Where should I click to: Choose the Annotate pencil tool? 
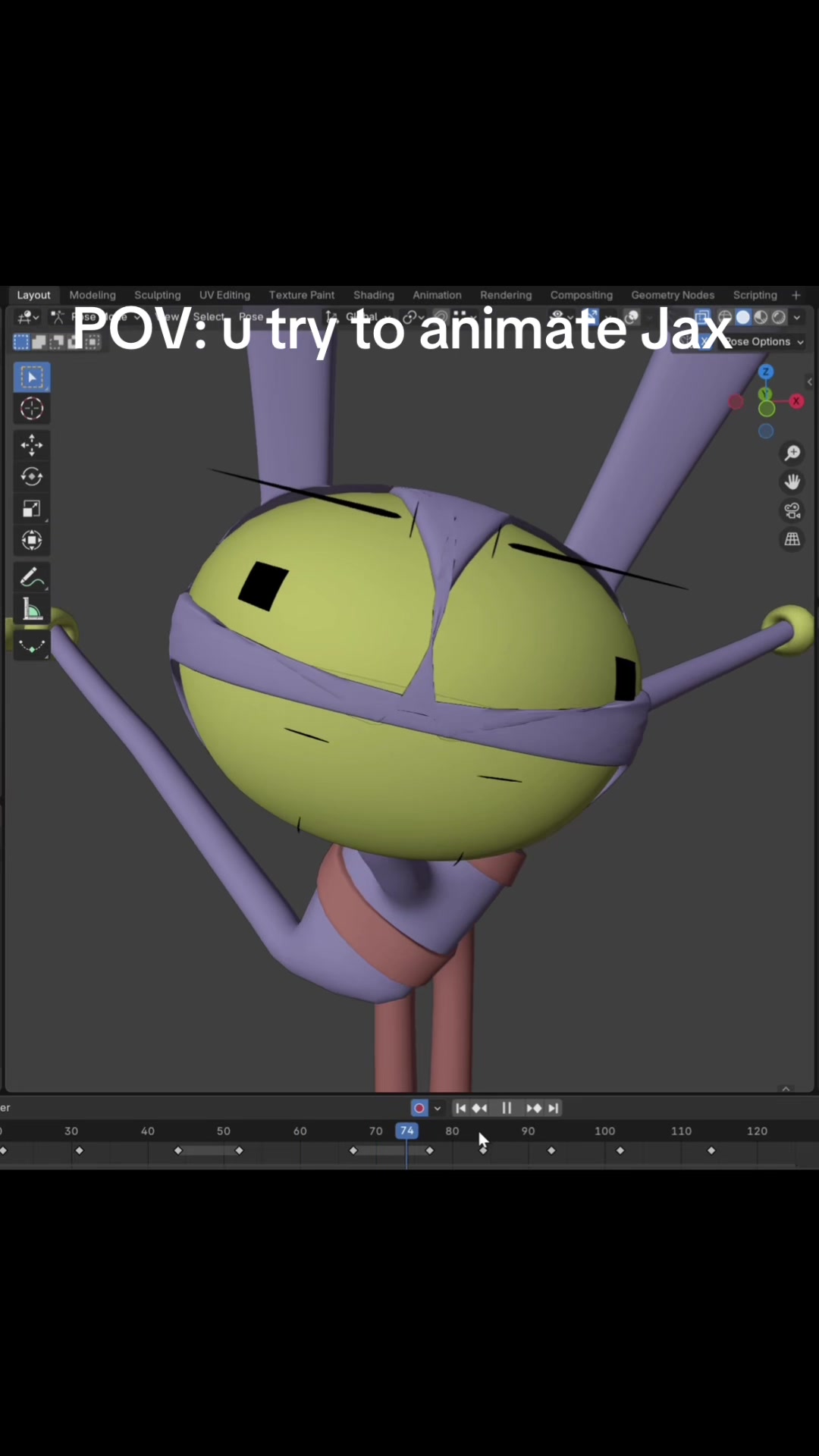coord(31,578)
